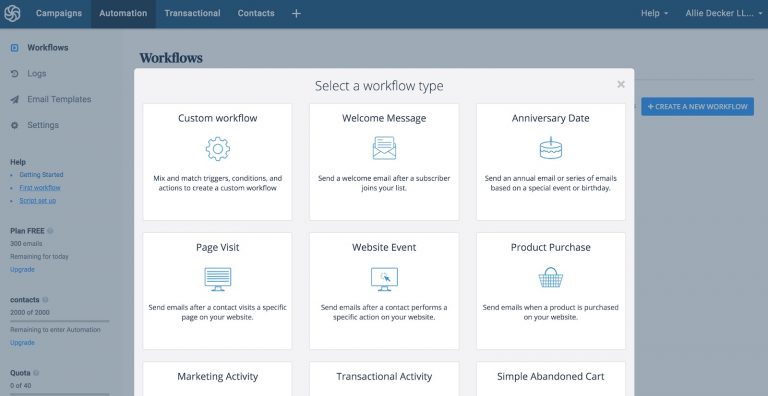Viewport: 768px width, 396px height.
Task: Open the Getting Started help link
Action: [x=41, y=174]
